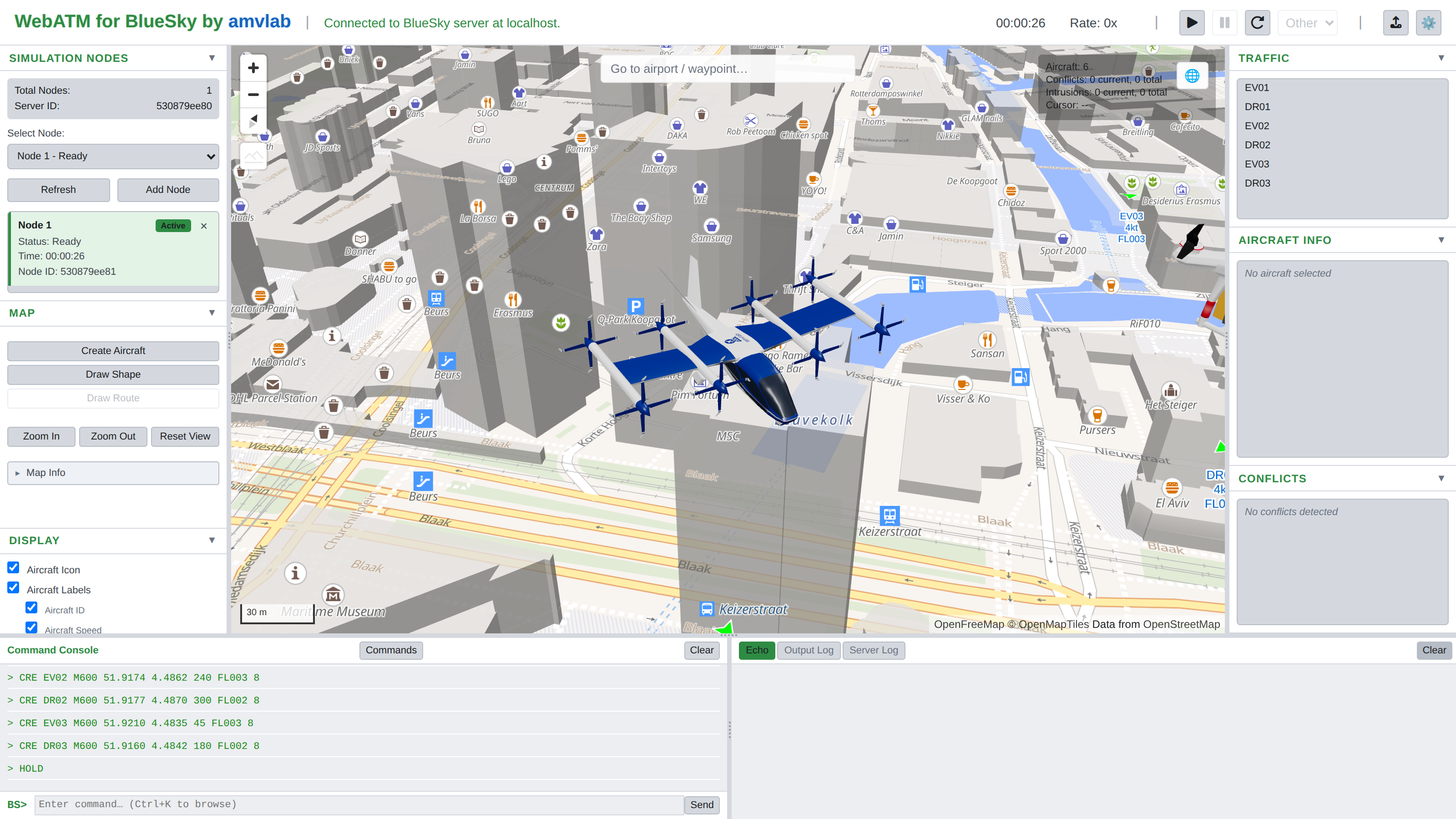Viewport: 1456px width, 819px height.
Task: Click Send in the command console
Action: point(702,804)
